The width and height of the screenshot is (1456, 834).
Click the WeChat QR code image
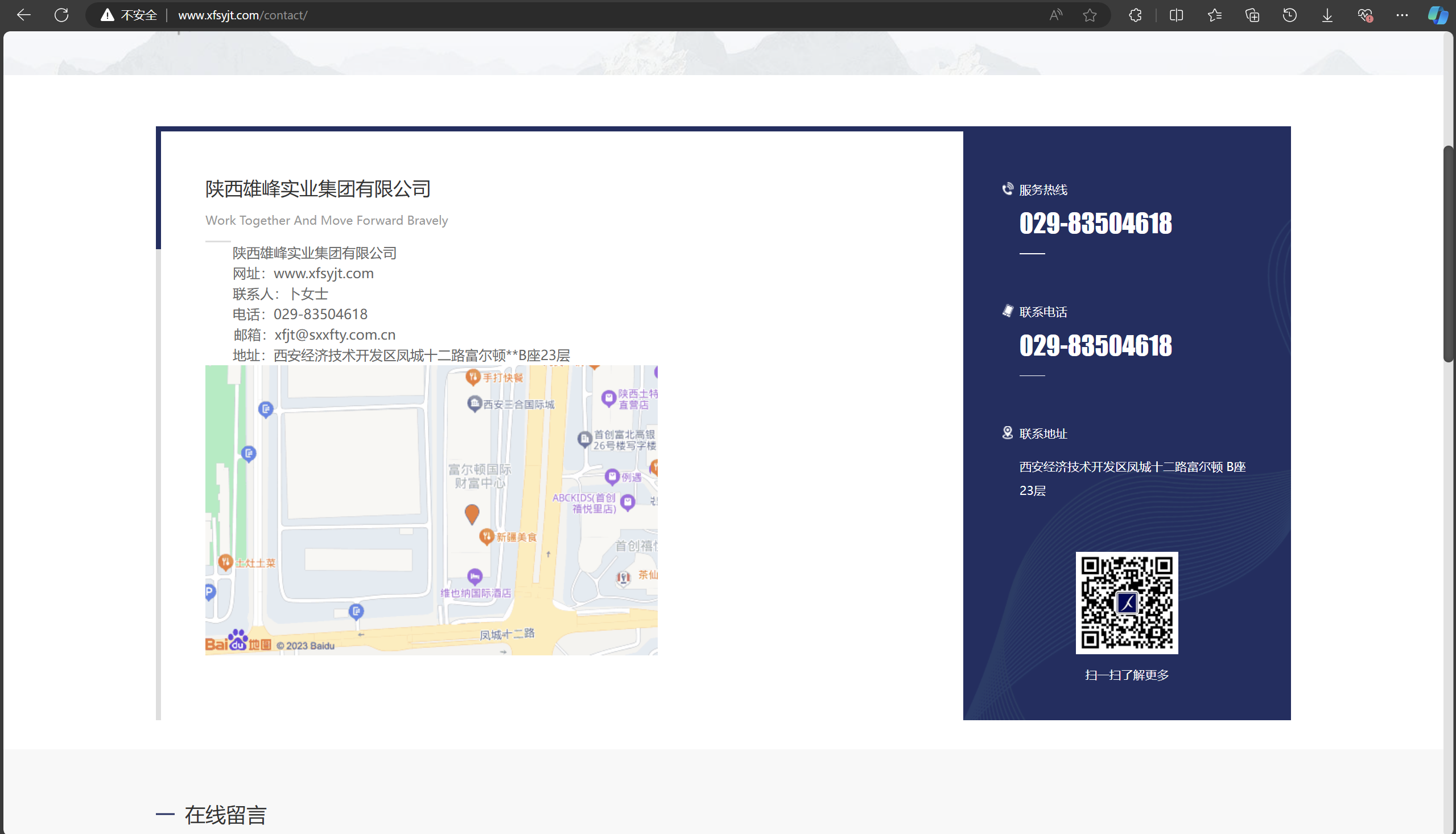tap(1126, 602)
